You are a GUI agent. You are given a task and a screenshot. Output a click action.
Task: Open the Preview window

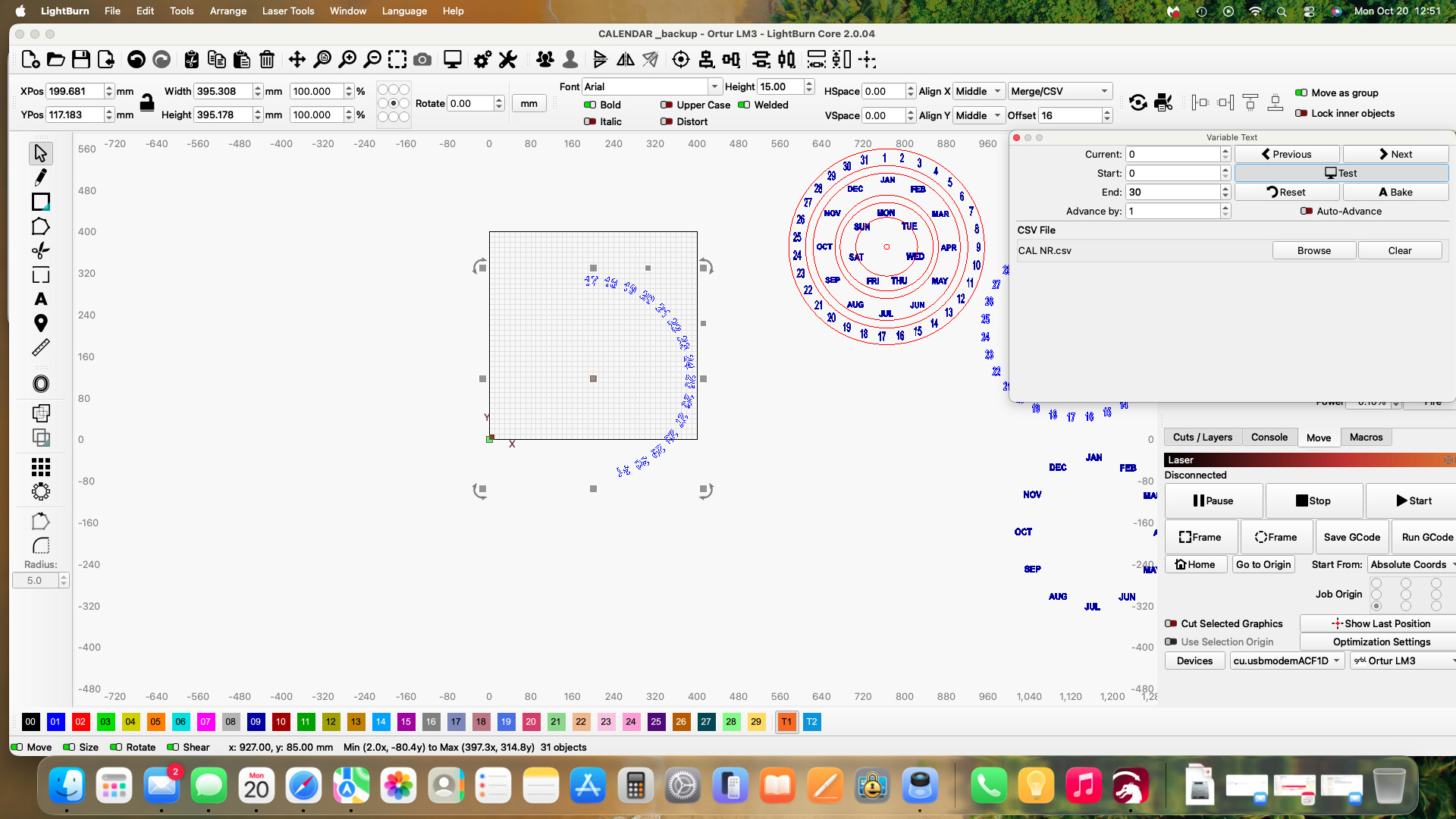point(452,59)
